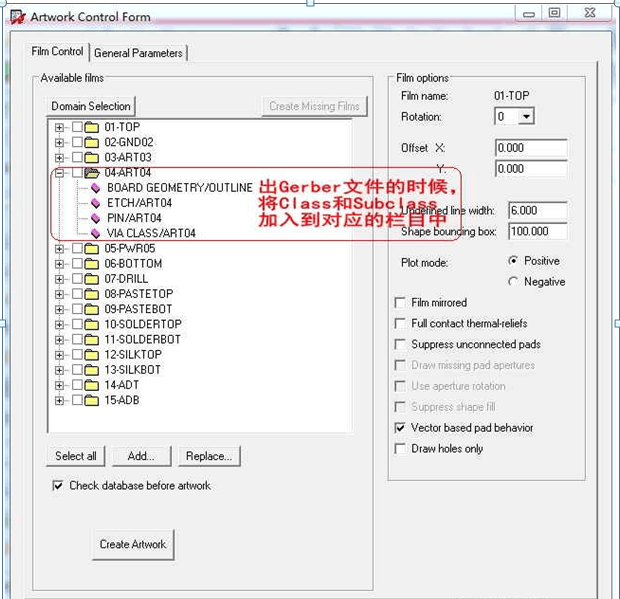Screen dimensions: 620x599
Task: Enable the Film mirrored checkbox
Action: pos(401,303)
